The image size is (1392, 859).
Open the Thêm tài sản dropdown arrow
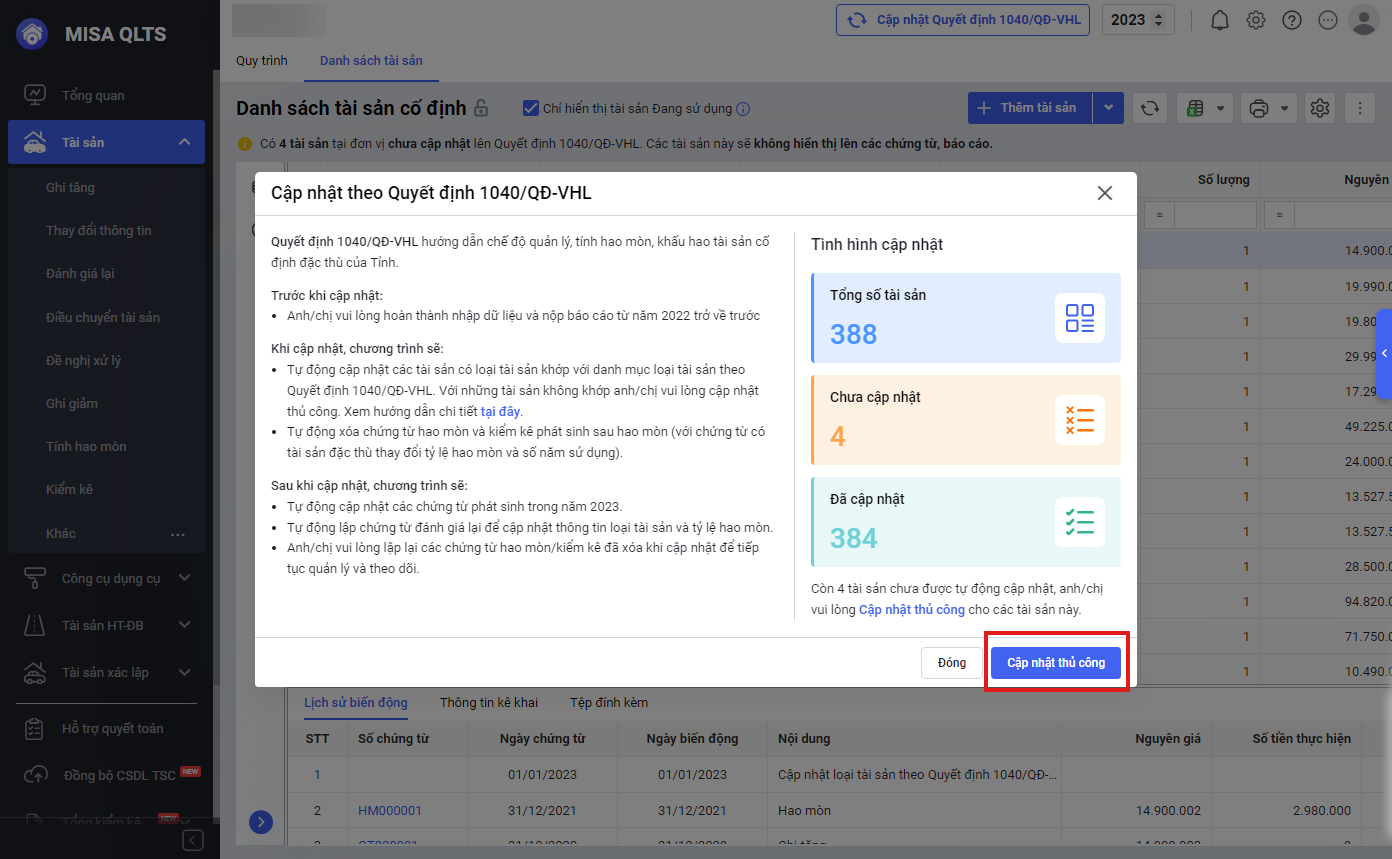click(x=1109, y=108)
